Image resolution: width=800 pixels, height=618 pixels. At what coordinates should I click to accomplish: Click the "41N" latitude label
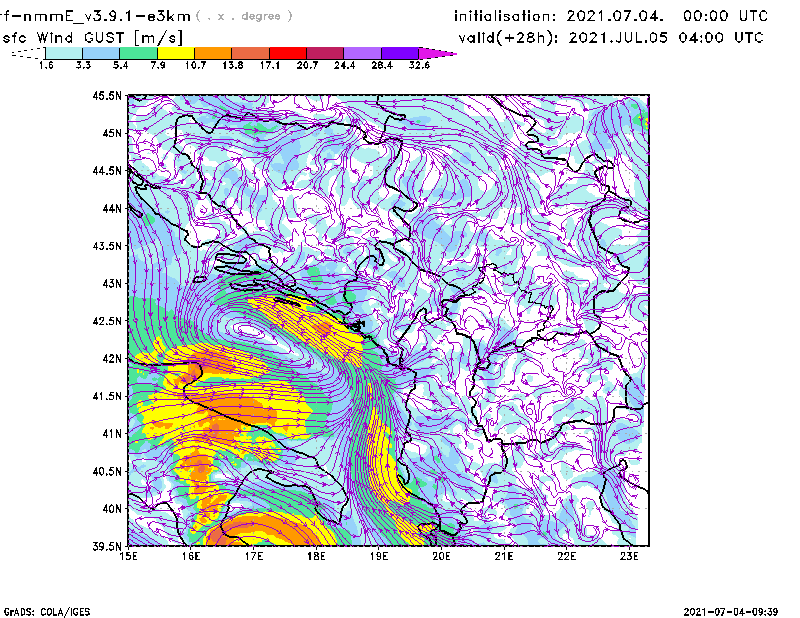click(112, 434)
